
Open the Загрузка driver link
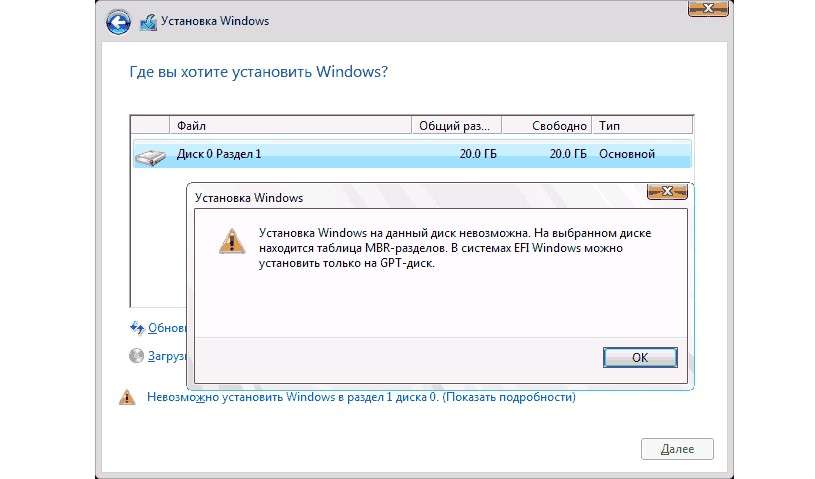167,356
